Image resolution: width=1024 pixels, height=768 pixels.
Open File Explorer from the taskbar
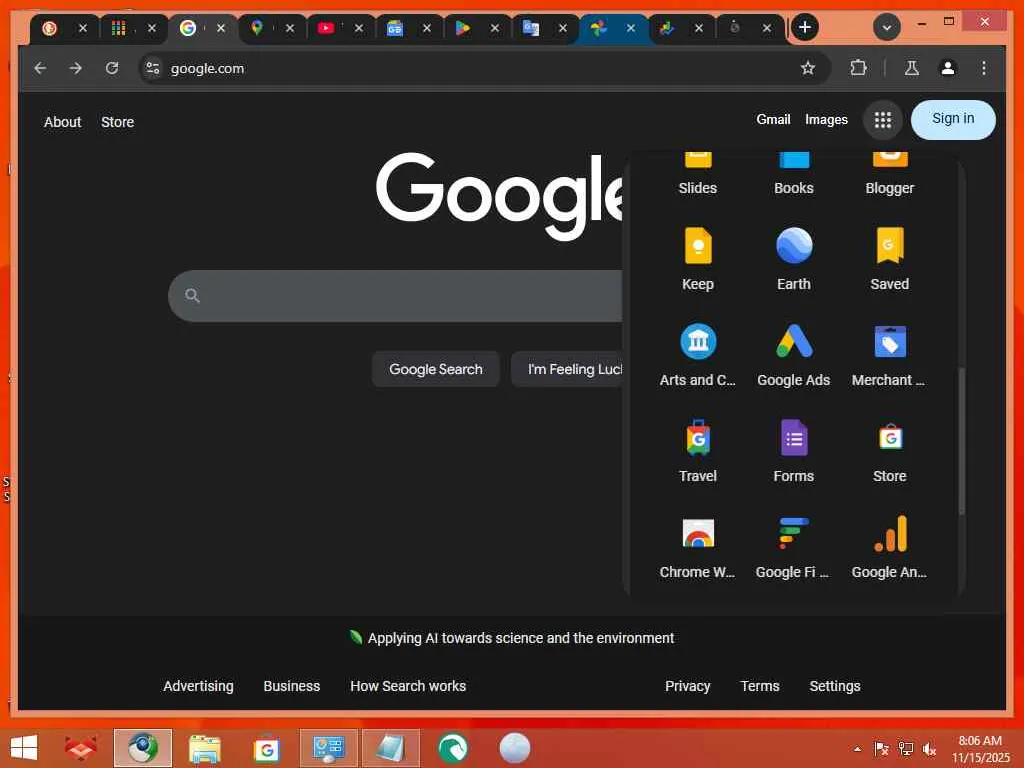coord(204,748)
